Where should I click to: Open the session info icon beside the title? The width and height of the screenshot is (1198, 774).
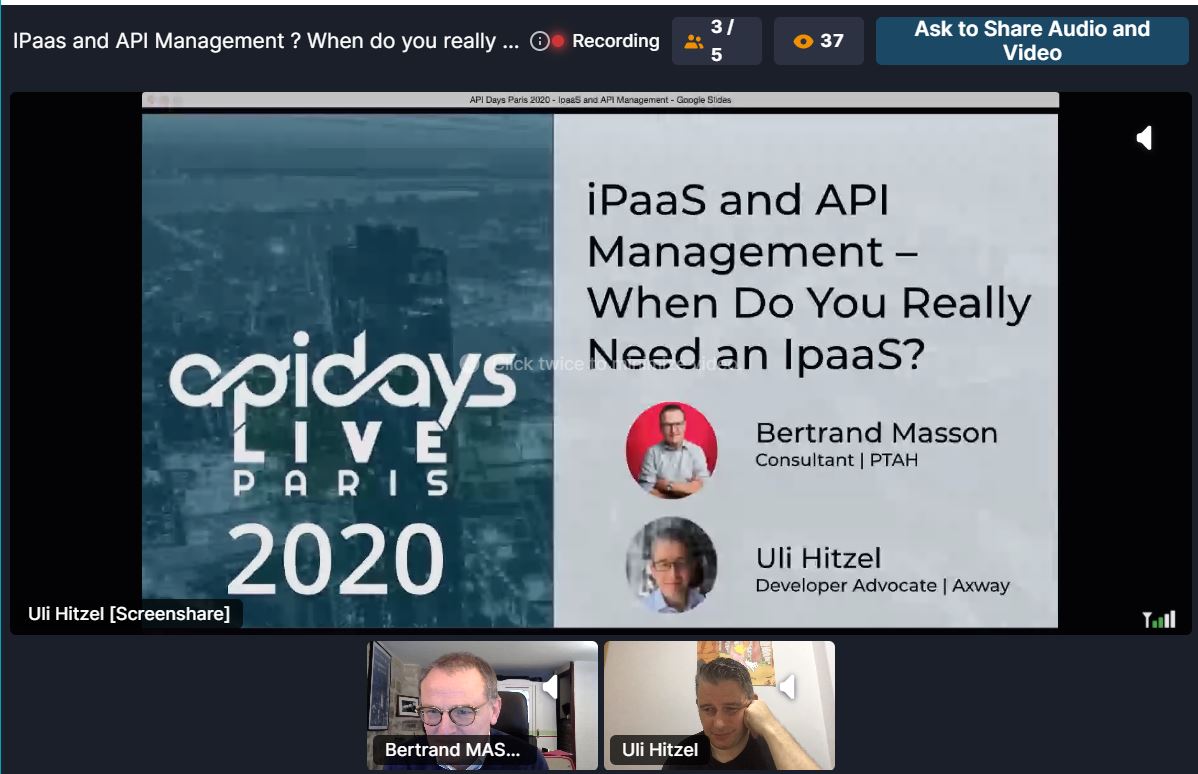pos(539,41)
